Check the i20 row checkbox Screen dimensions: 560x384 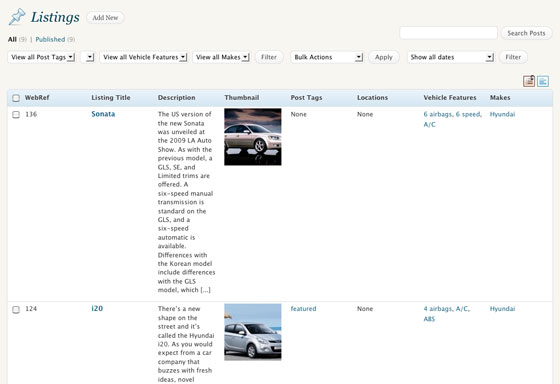point(16,309)
